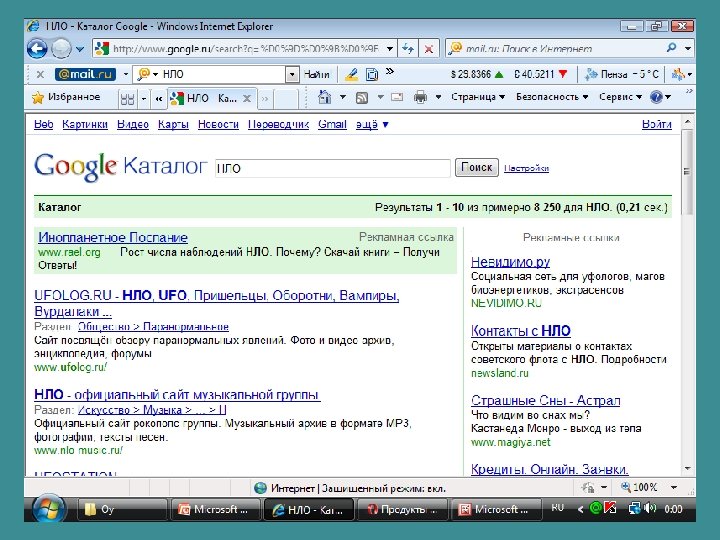Viewport: 720px width, 540px height.
Task: Click the Help question mark icon
Action: point(656,97)
